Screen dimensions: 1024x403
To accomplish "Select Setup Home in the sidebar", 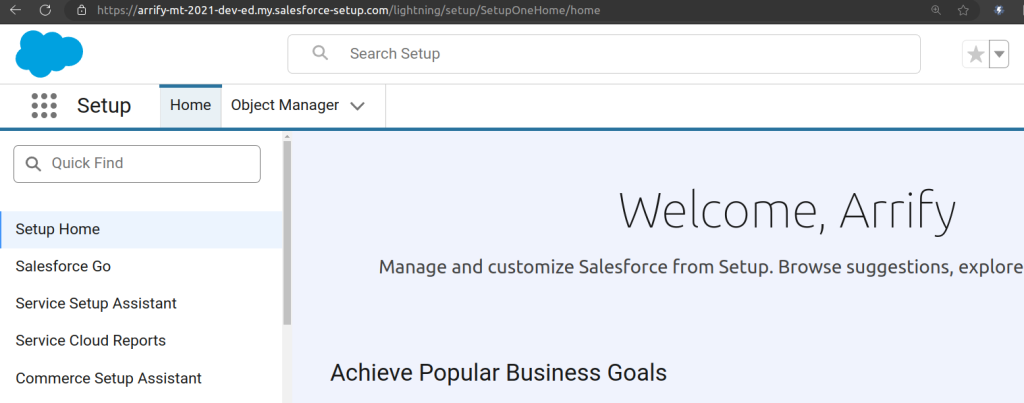I will coord(58,229).
